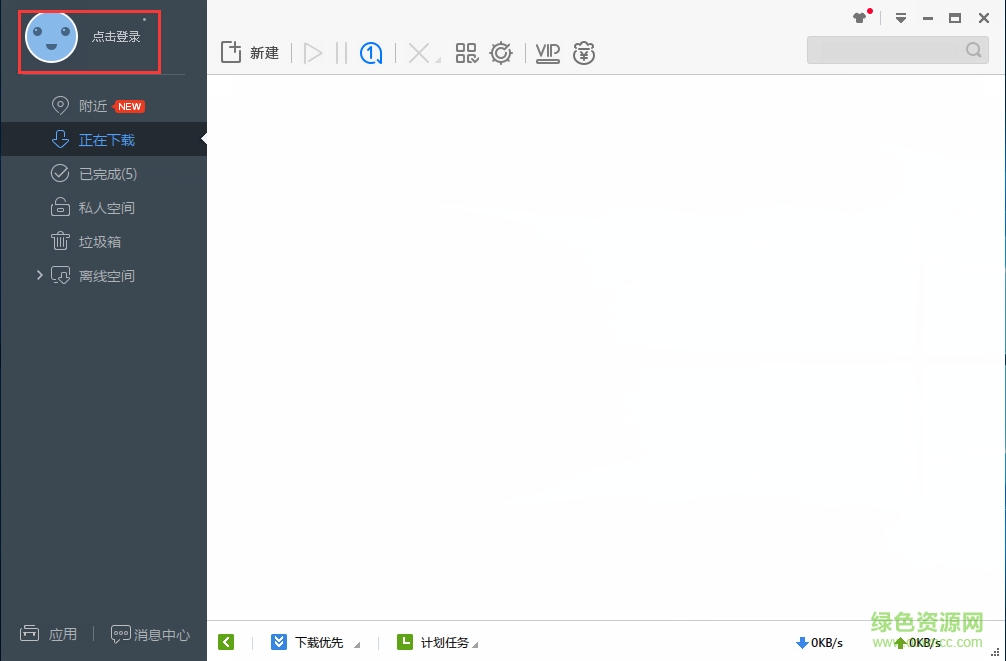The image size is (1006, 661).
Task: Click 点击登录 to log in
Action: point(116,37)
